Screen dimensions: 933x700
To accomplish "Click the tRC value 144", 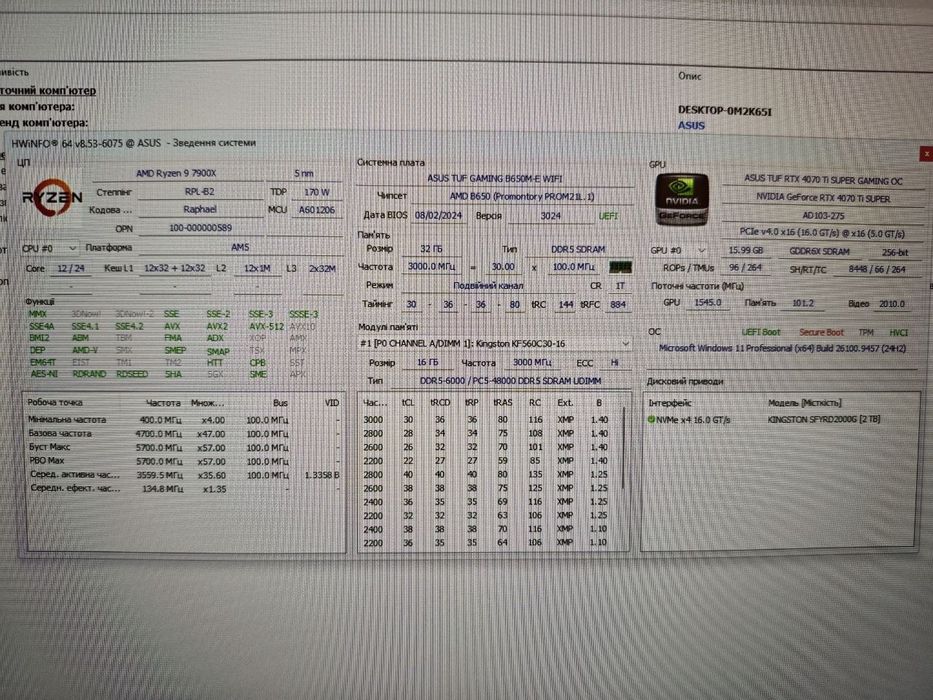I will [x=565, y=305].
